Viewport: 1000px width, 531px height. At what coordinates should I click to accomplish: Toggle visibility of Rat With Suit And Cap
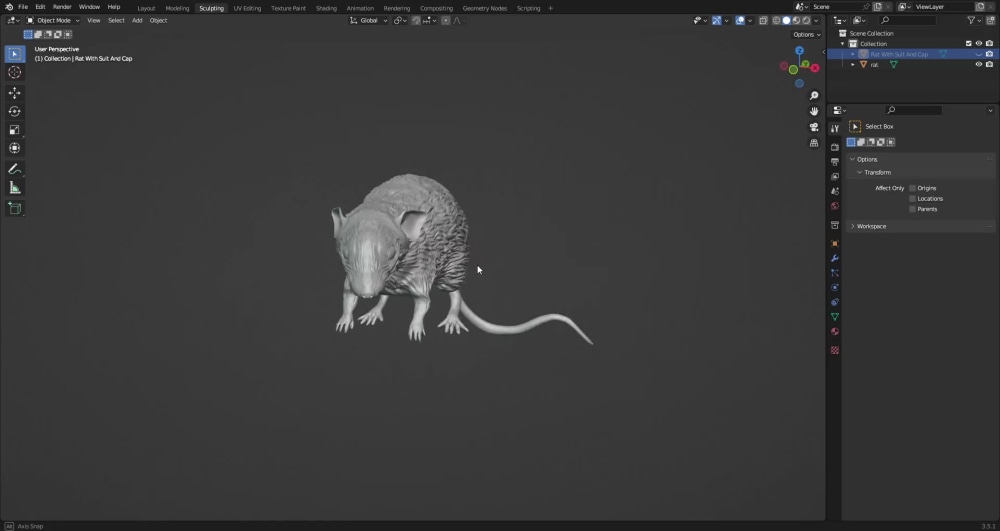[979, 54]
